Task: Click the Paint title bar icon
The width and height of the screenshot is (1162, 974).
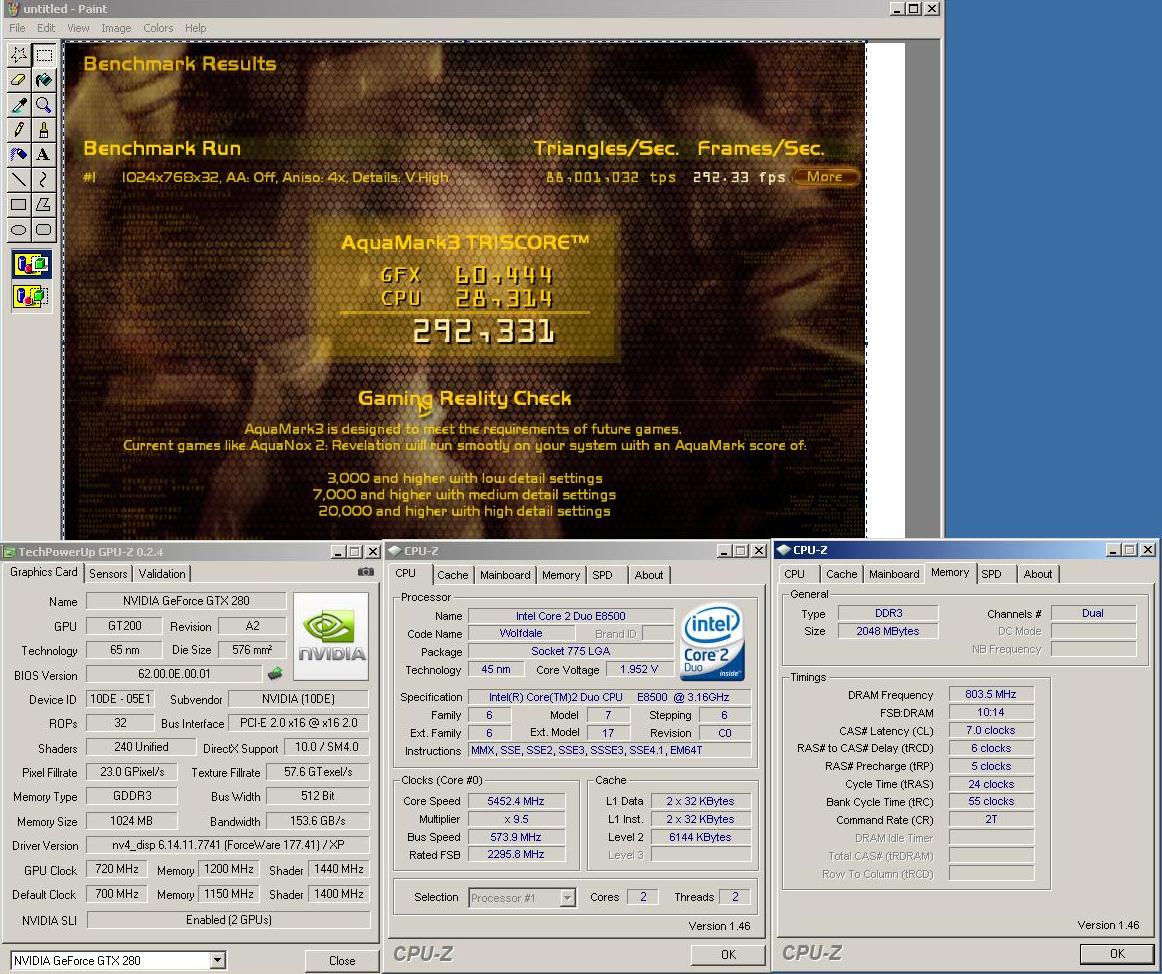Action: coord(13,9)
